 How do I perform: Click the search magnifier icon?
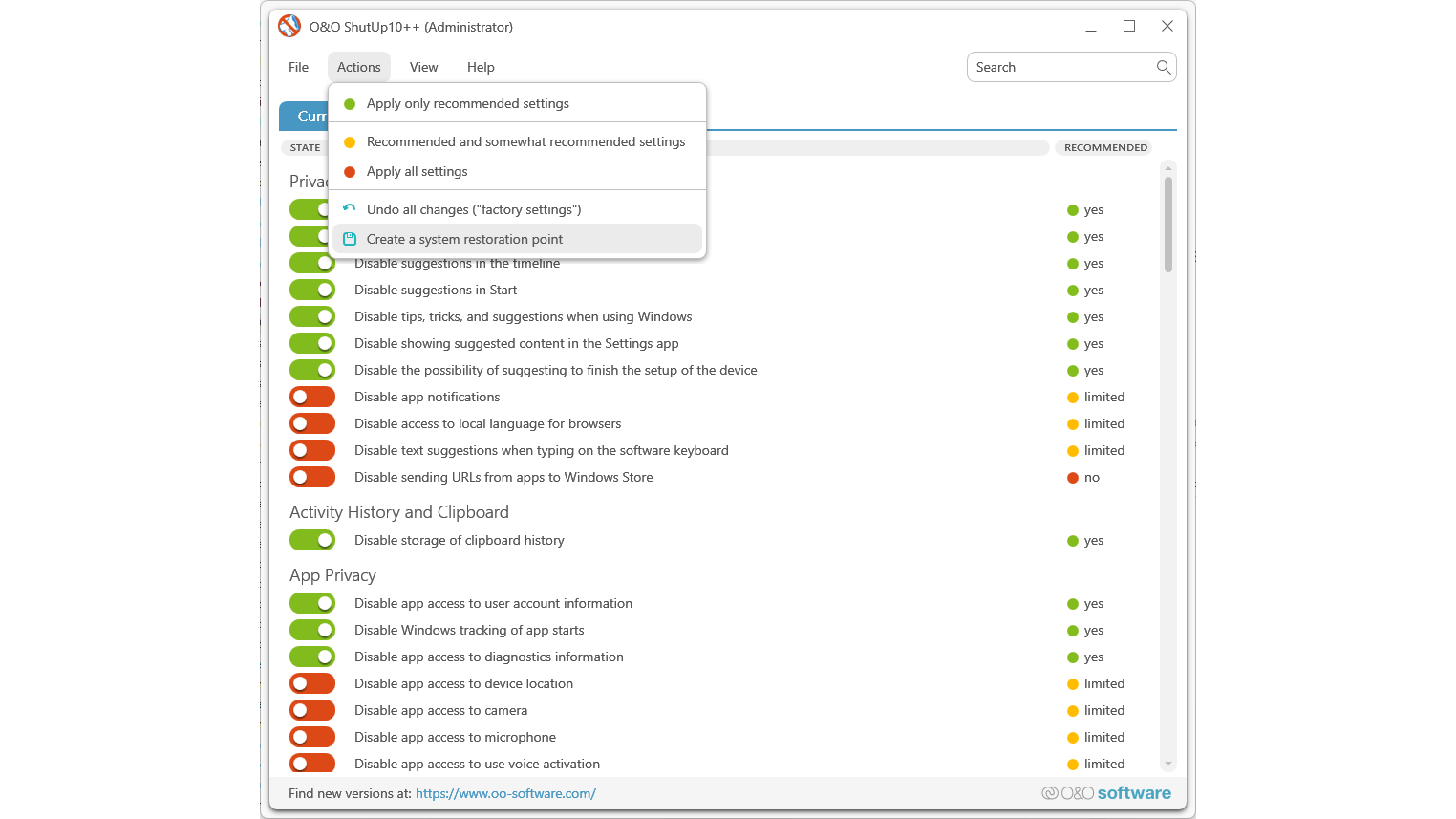(x=1163, y=67)
